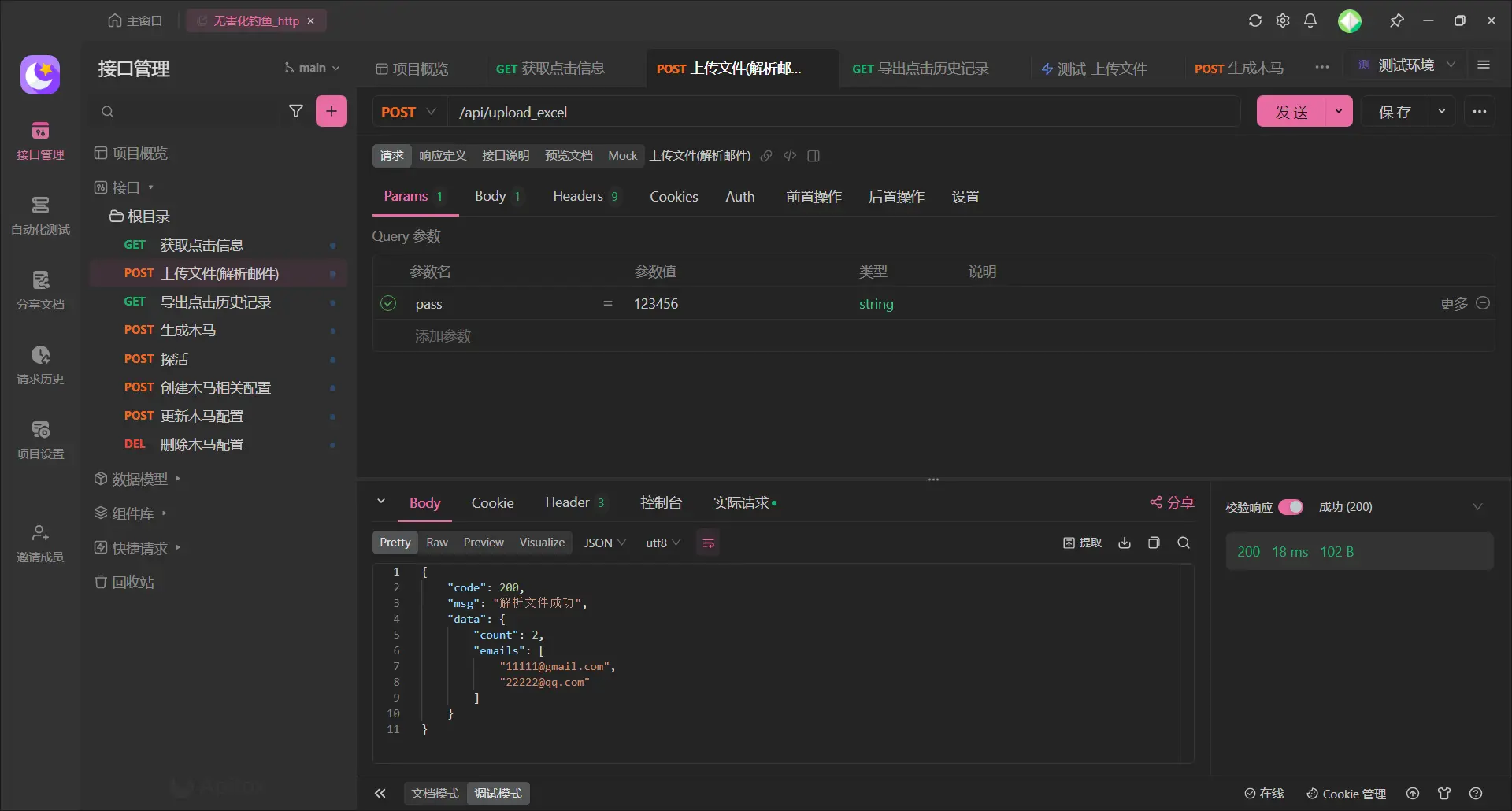Open the GET 获取点击信息 tab

550,69
